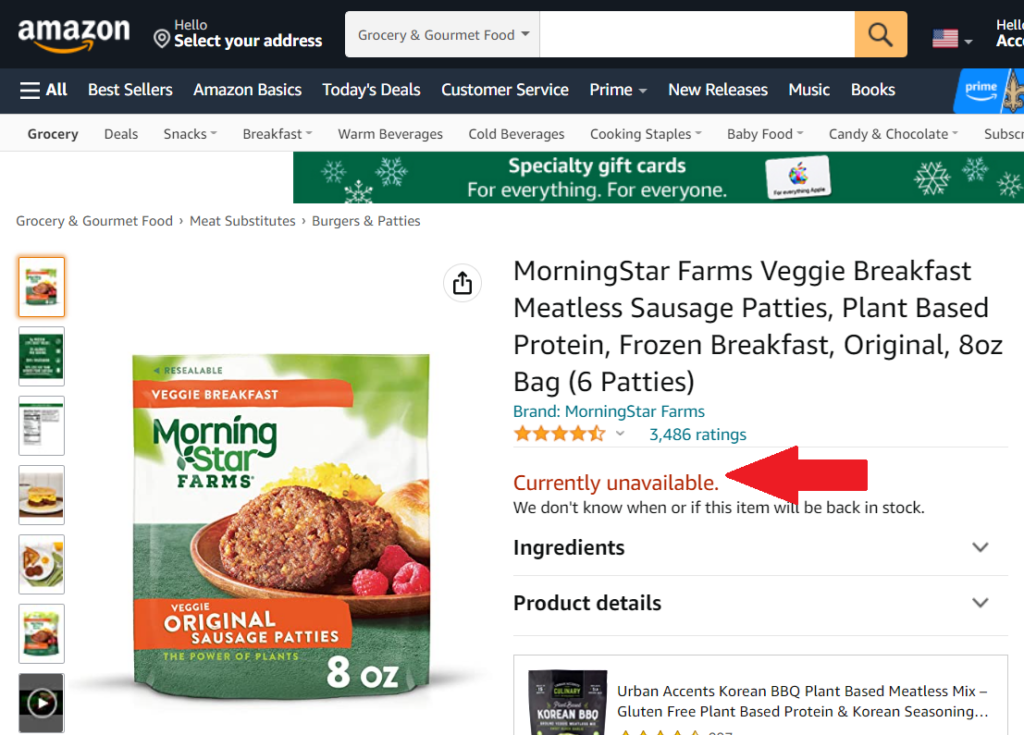
Task: Click the location pin to select address
Action: point(161,38)
